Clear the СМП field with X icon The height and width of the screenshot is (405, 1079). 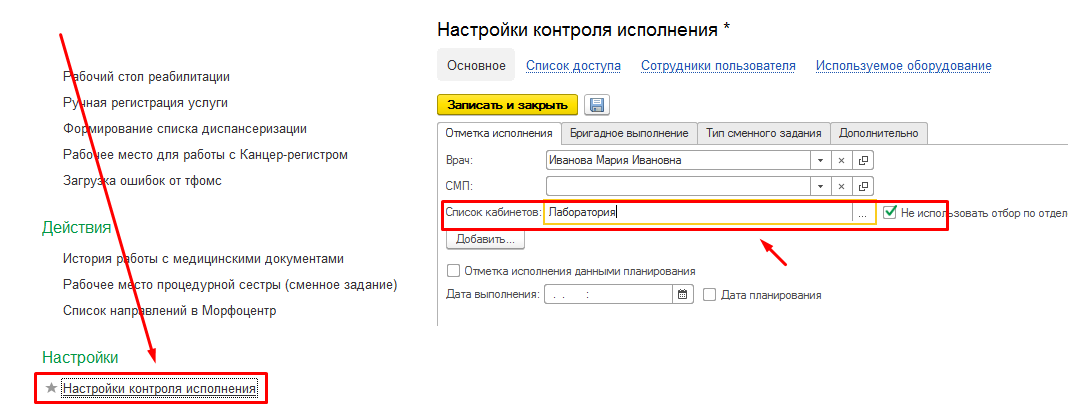[x=842, y=185]
